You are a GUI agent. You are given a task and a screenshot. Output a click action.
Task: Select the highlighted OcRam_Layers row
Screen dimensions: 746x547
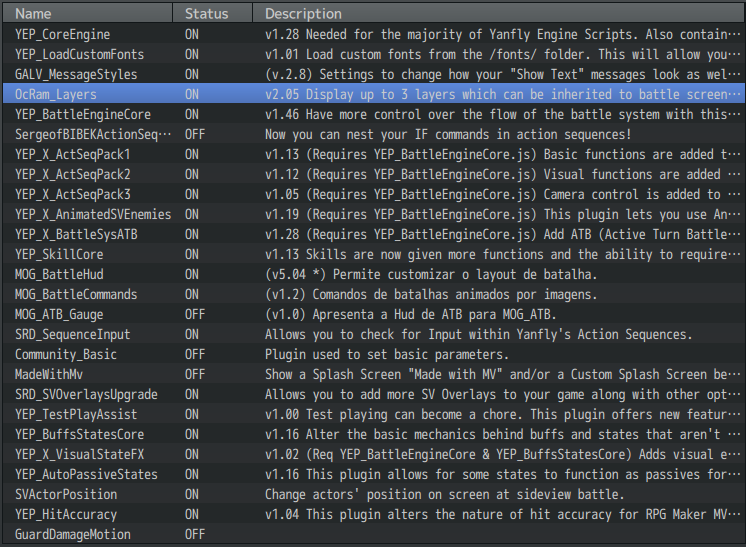(373, 94)
